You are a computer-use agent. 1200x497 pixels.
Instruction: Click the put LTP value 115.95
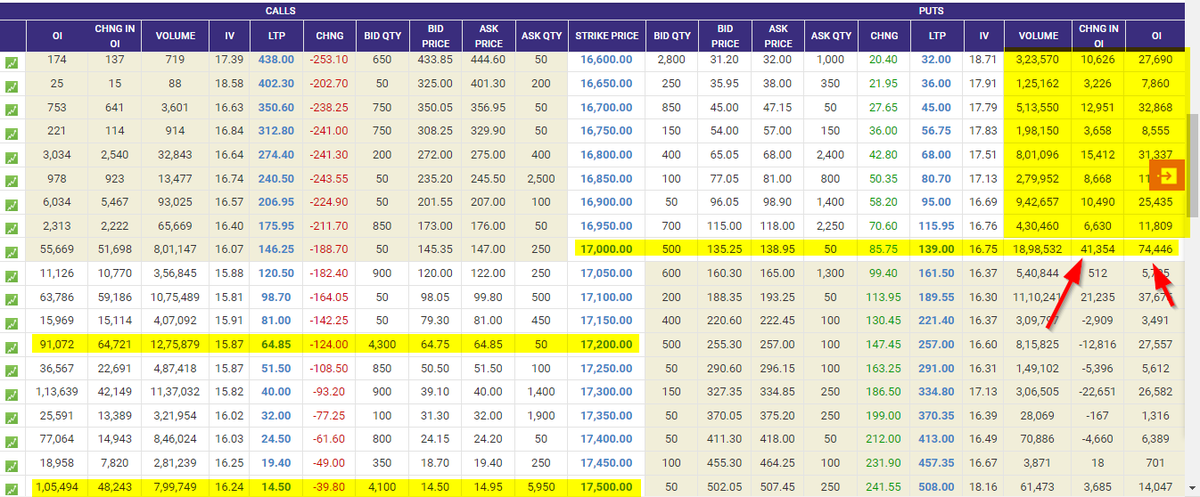(x=937, y=226)
